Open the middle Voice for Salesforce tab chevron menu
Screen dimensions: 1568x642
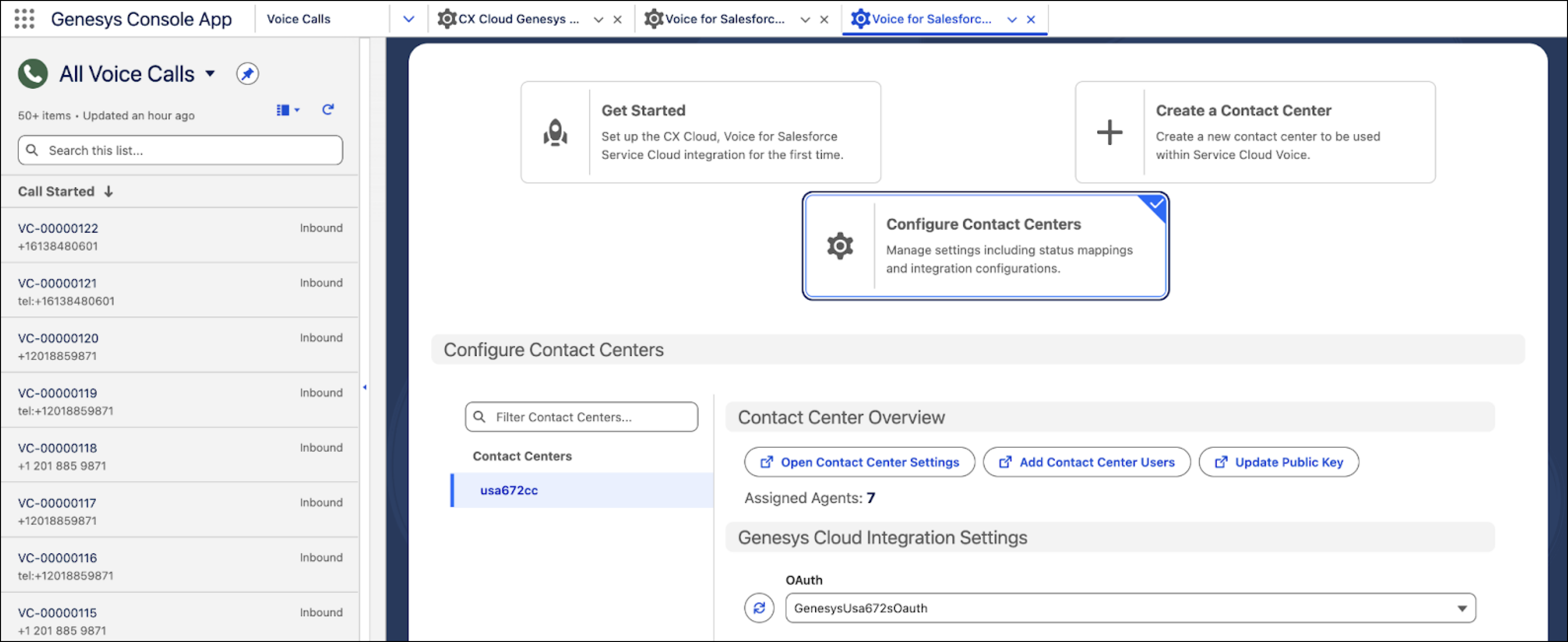pyautogui.click(x=805, y=19)
